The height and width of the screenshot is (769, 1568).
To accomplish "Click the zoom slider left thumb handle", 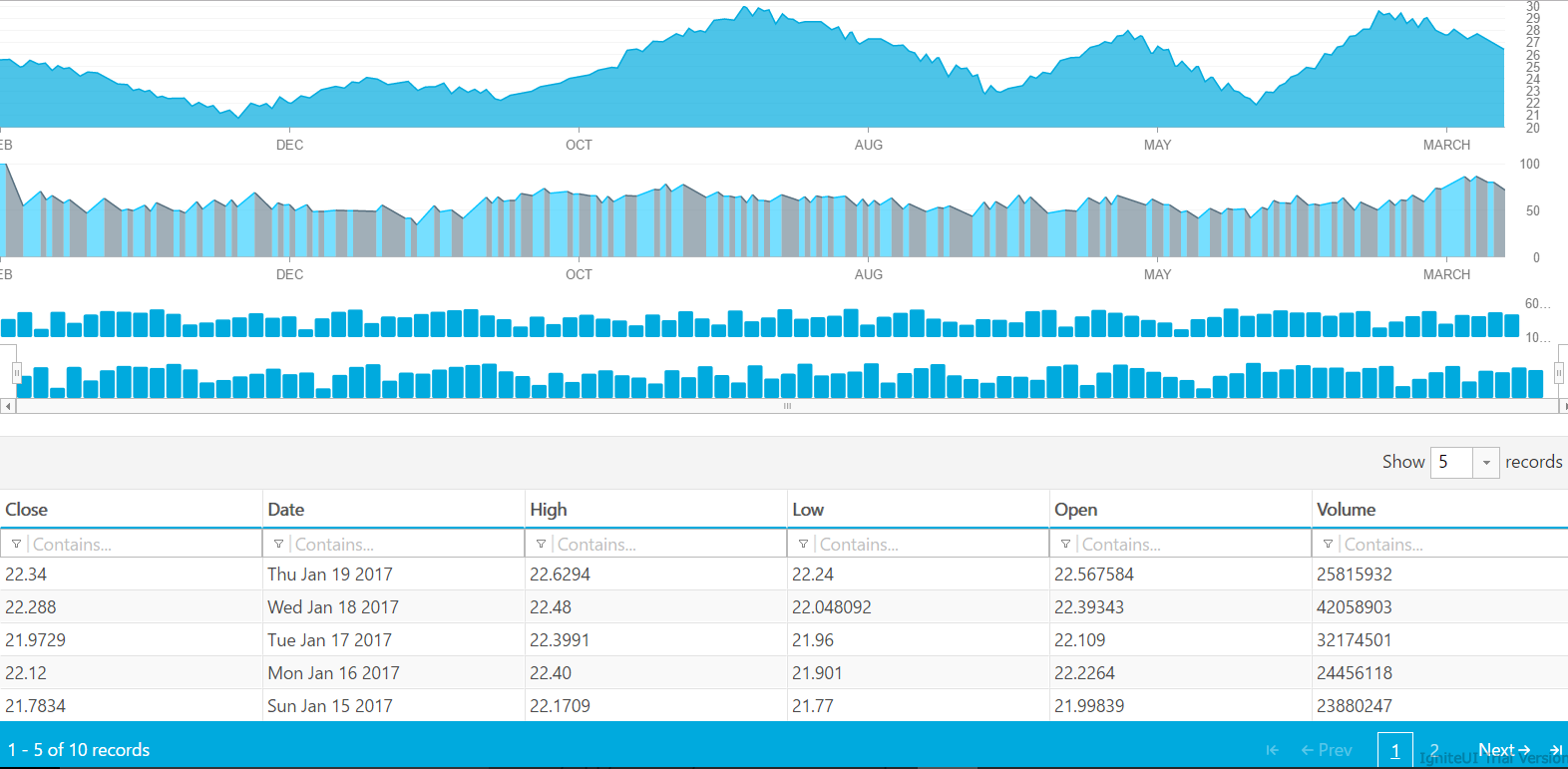I will pos(16,372).
